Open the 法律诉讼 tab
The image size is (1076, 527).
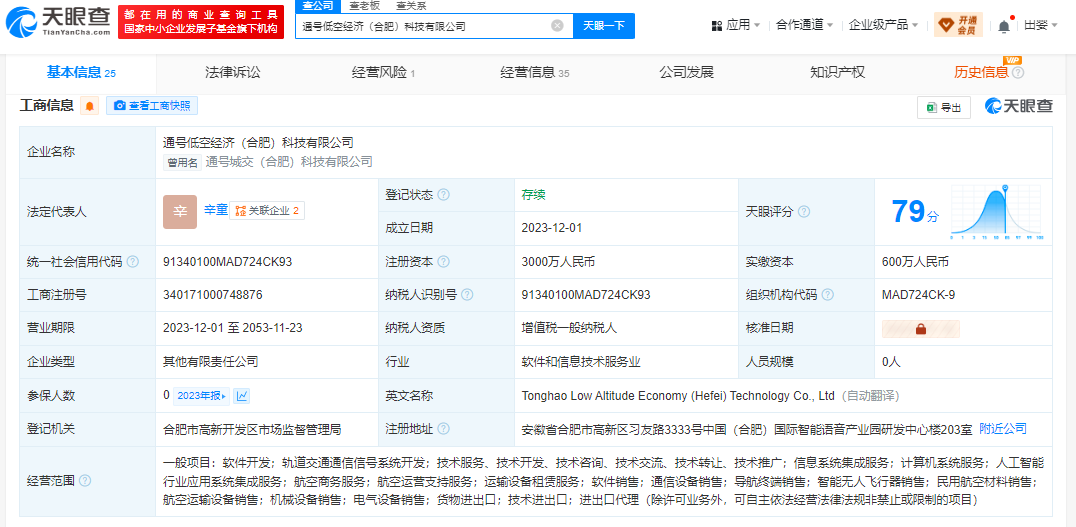(x=233, y=73)
